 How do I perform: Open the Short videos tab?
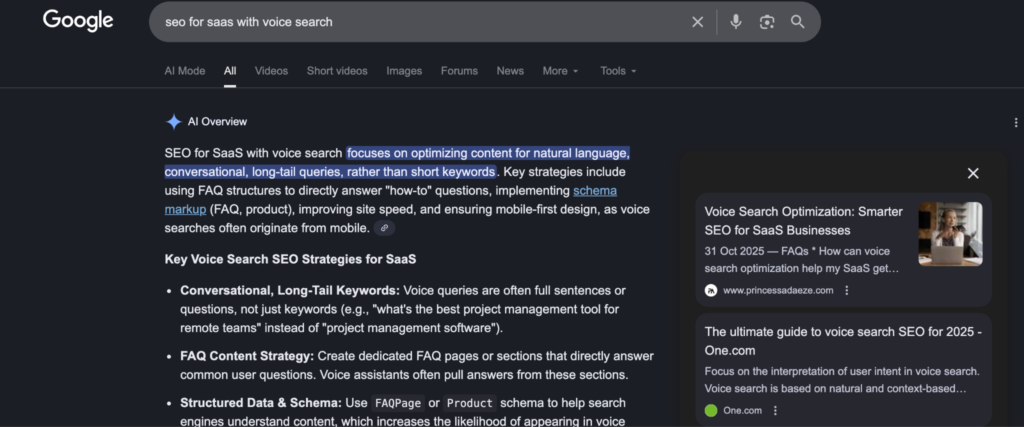pyautogui.click(x=337, y=71)
